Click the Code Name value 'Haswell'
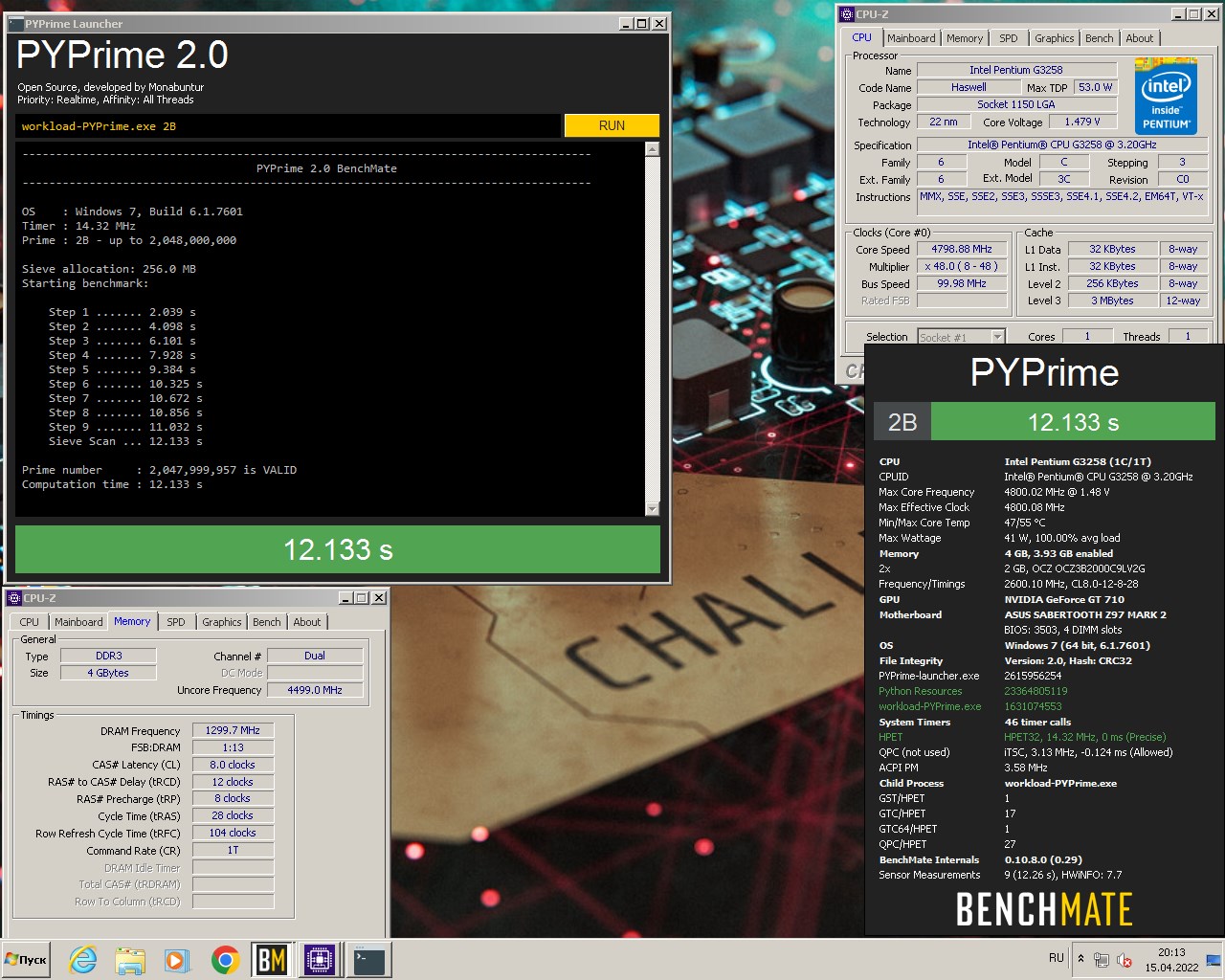Viewport: 1225px width, 980px height. [x=969, y=87]
